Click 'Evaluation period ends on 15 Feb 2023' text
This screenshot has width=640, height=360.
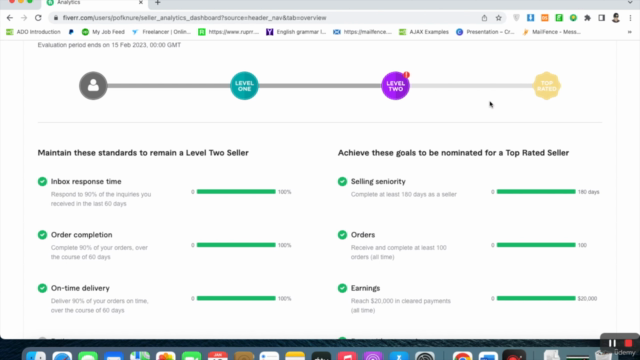[x=109, y=45]
